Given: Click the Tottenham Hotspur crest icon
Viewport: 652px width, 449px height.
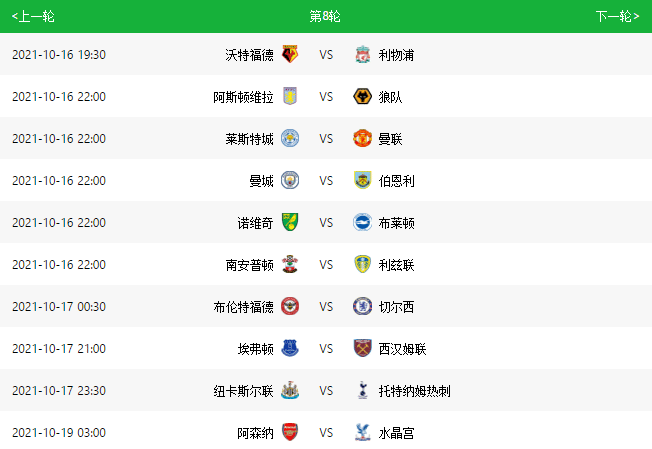Looking at the screenshot, I should pos(362,391).
